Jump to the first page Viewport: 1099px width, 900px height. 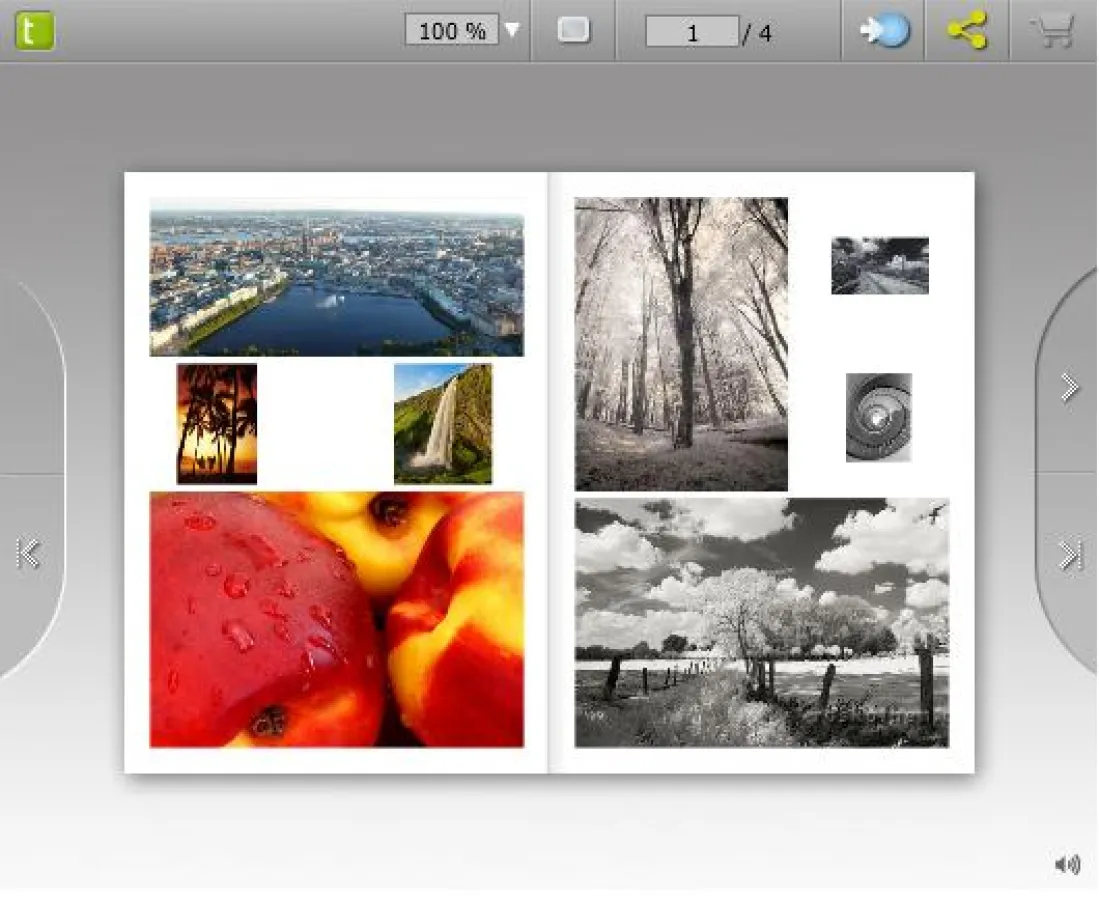click(x=28, y=553)
